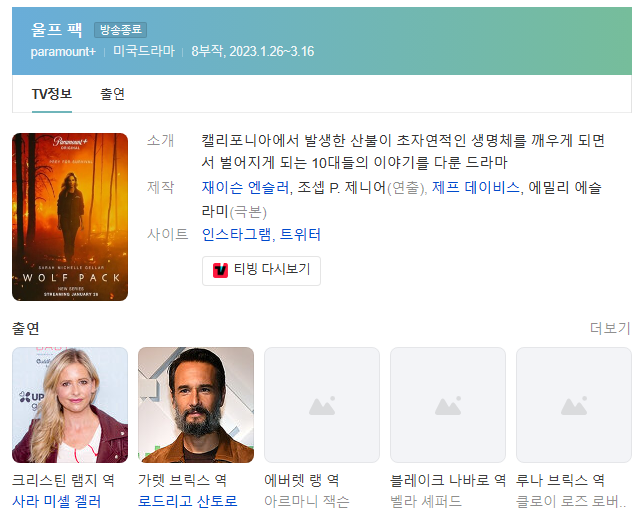Switch to the 출연 tab
The width and height of the screenshot is (641, 521).
(x=112, y=94)
